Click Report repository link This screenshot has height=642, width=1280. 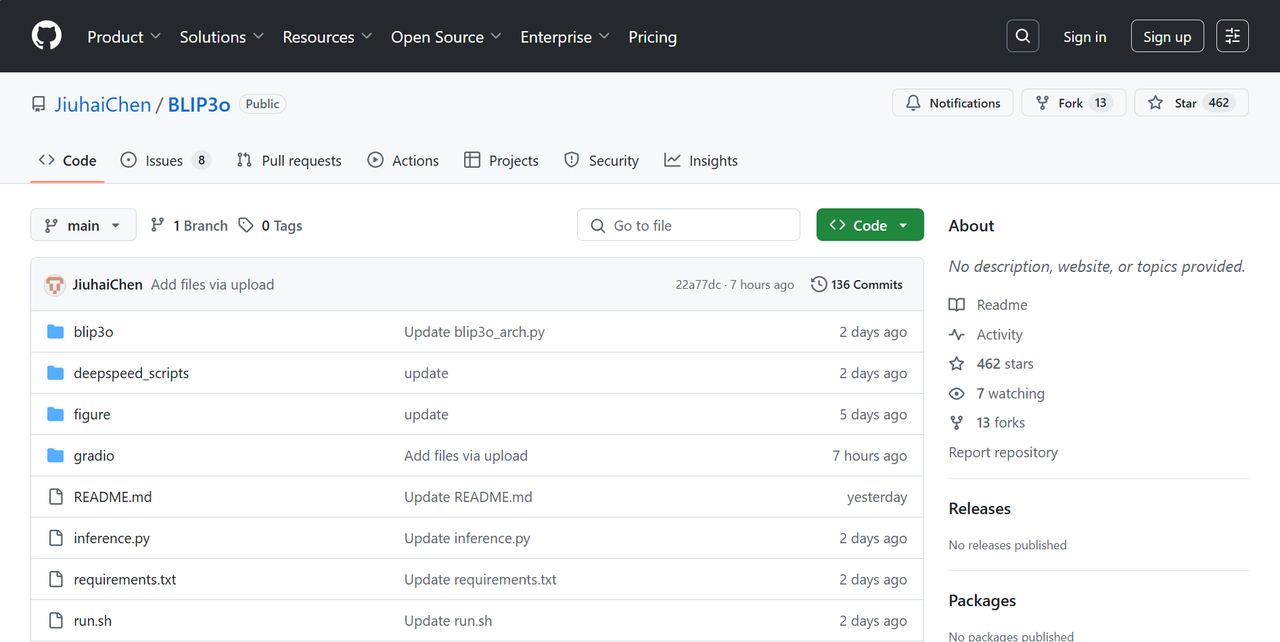tap(1003, 452)
